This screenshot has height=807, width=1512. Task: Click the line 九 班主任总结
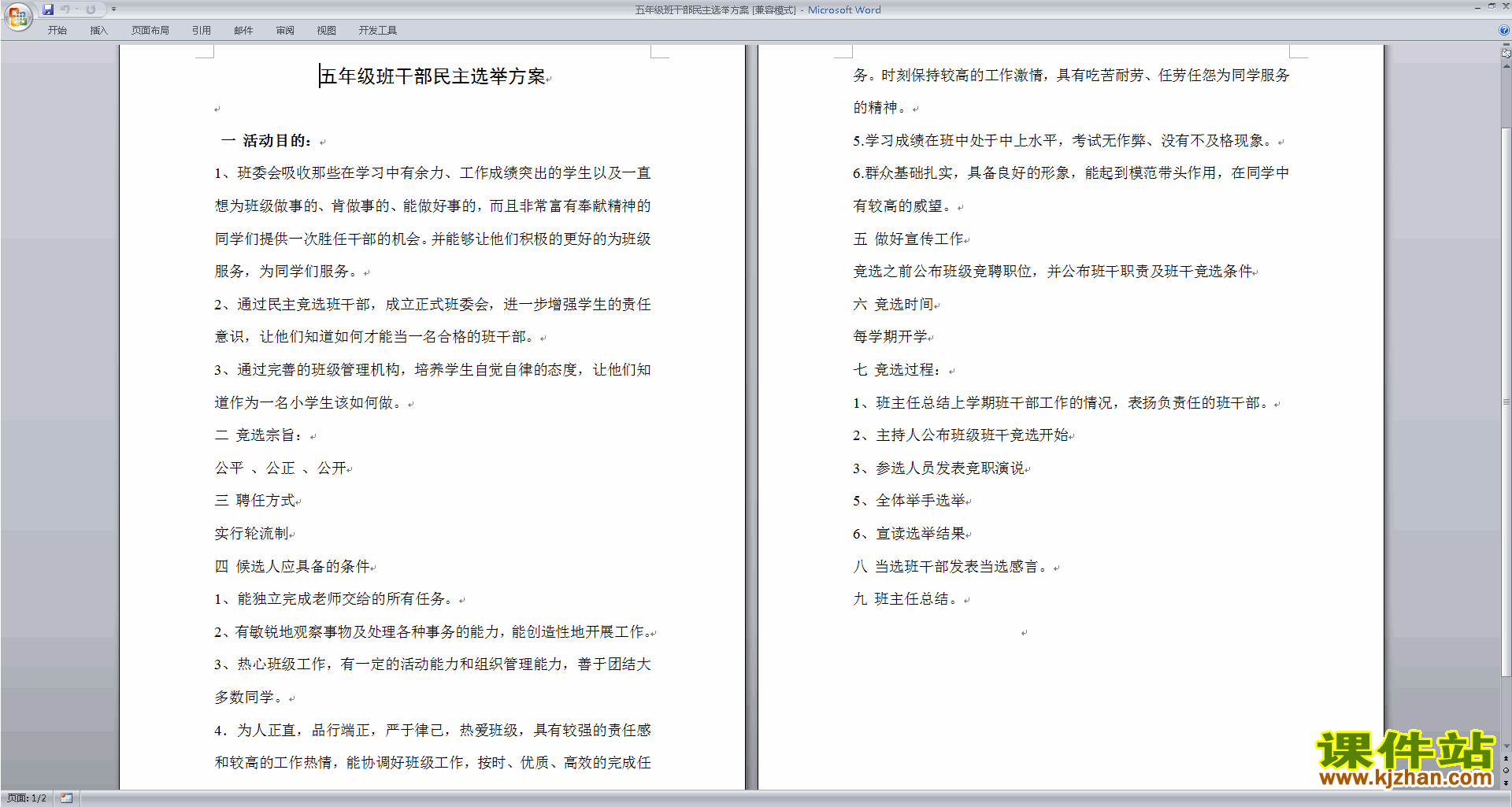pos(907,599)
